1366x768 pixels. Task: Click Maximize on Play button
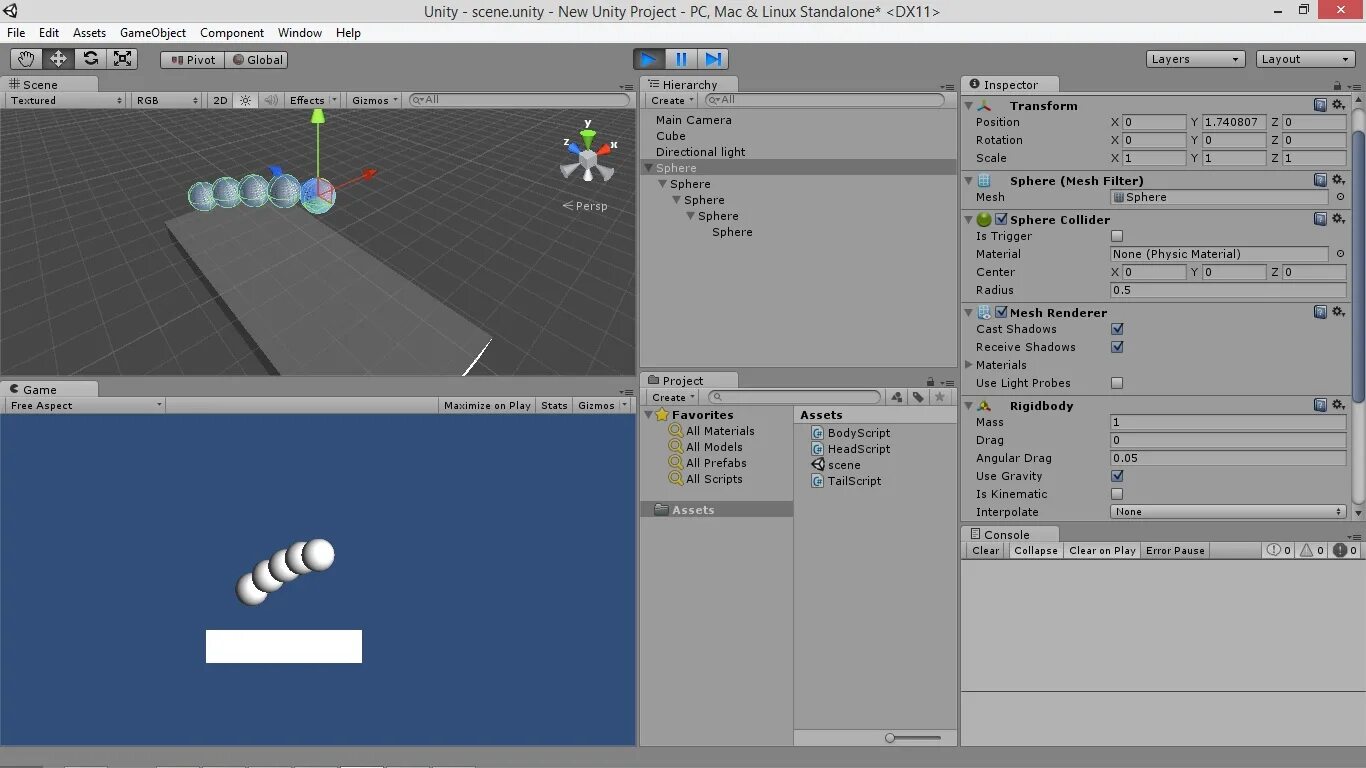488,405
